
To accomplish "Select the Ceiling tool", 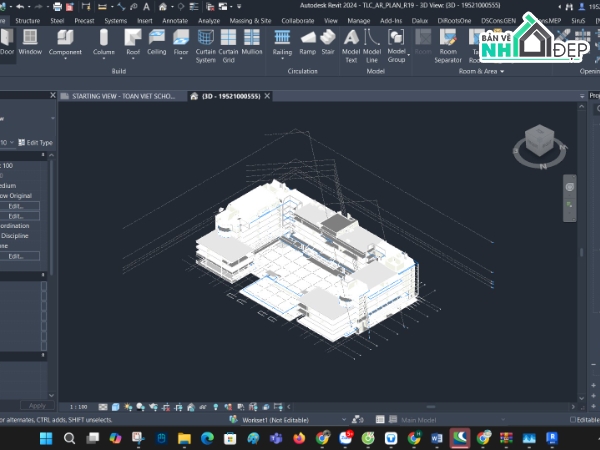I will (x=157, y=42).
